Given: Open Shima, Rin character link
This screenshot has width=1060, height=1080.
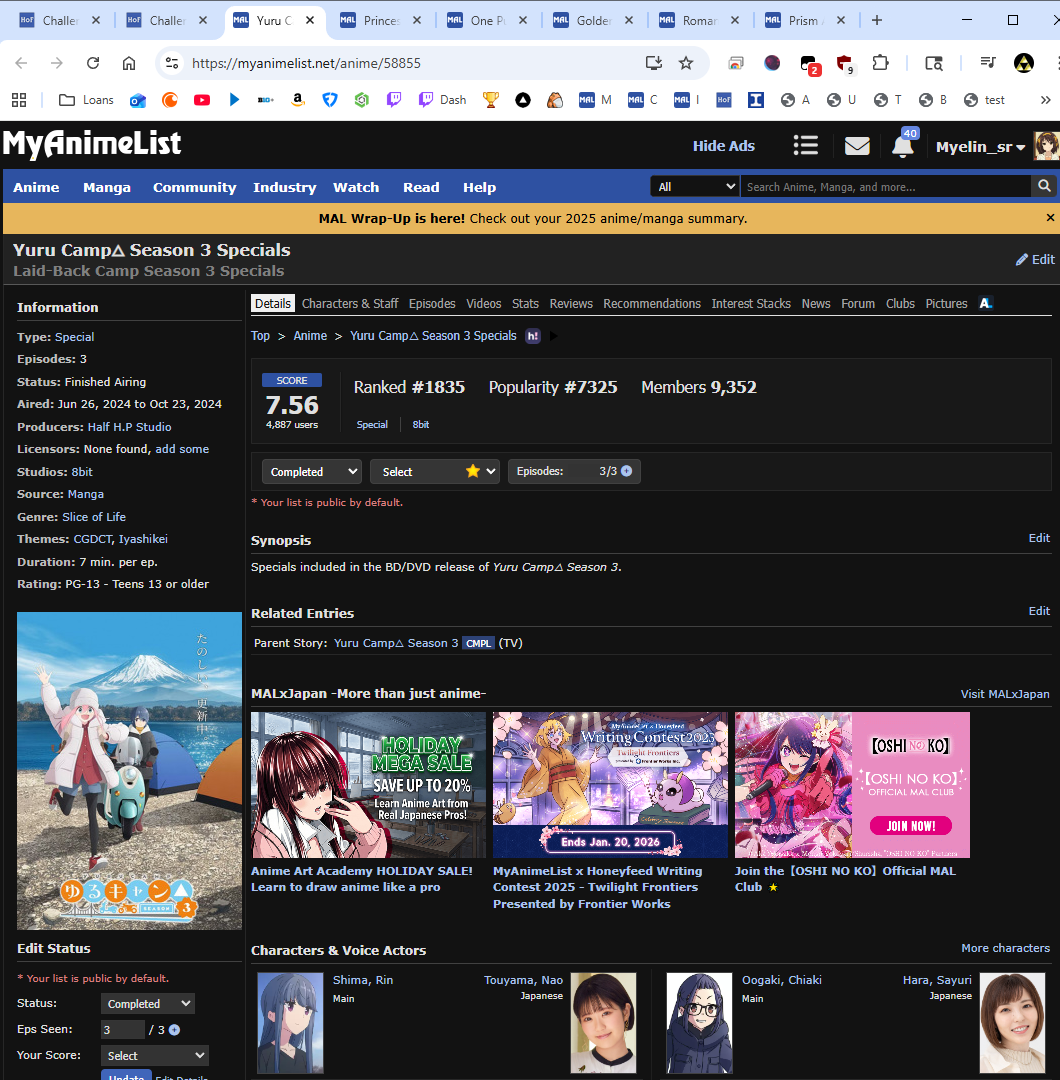Looking at the screenshot, I should tap(363, 980).
